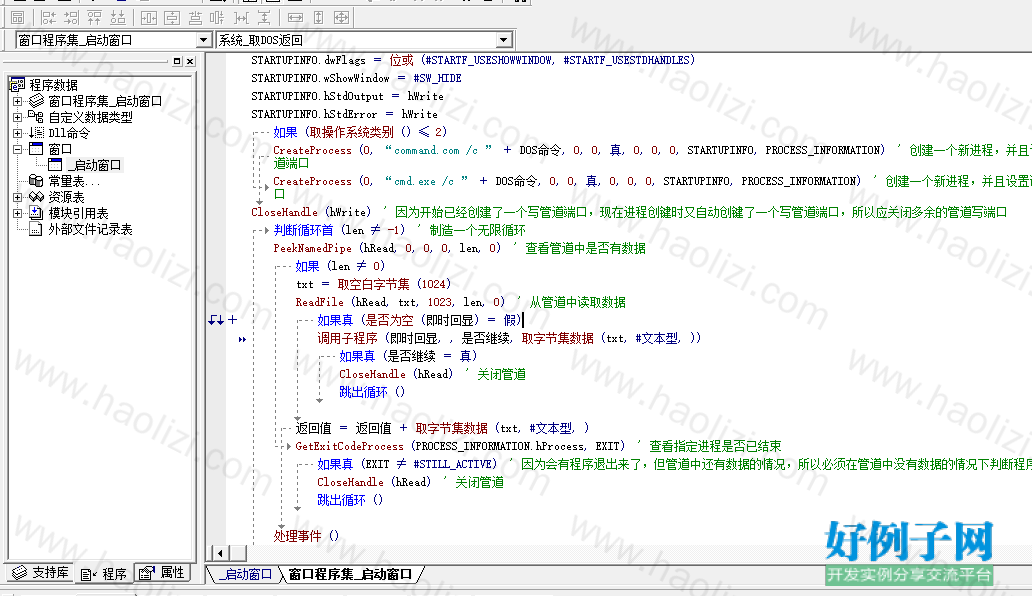Viewport: 1032px width, 596px height.
Task: Click the 返回值 = 返回值 + 取字节集数据 line
Action: click(x=442, y=428)
